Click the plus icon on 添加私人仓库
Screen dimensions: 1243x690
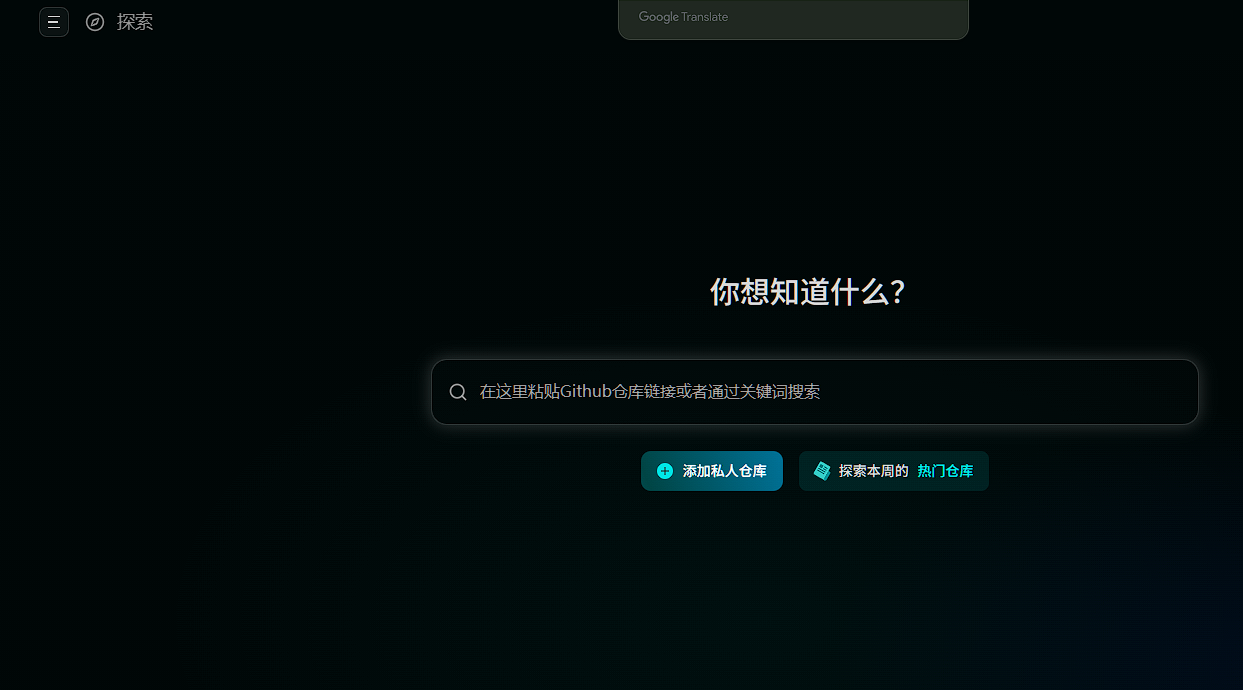665,471
